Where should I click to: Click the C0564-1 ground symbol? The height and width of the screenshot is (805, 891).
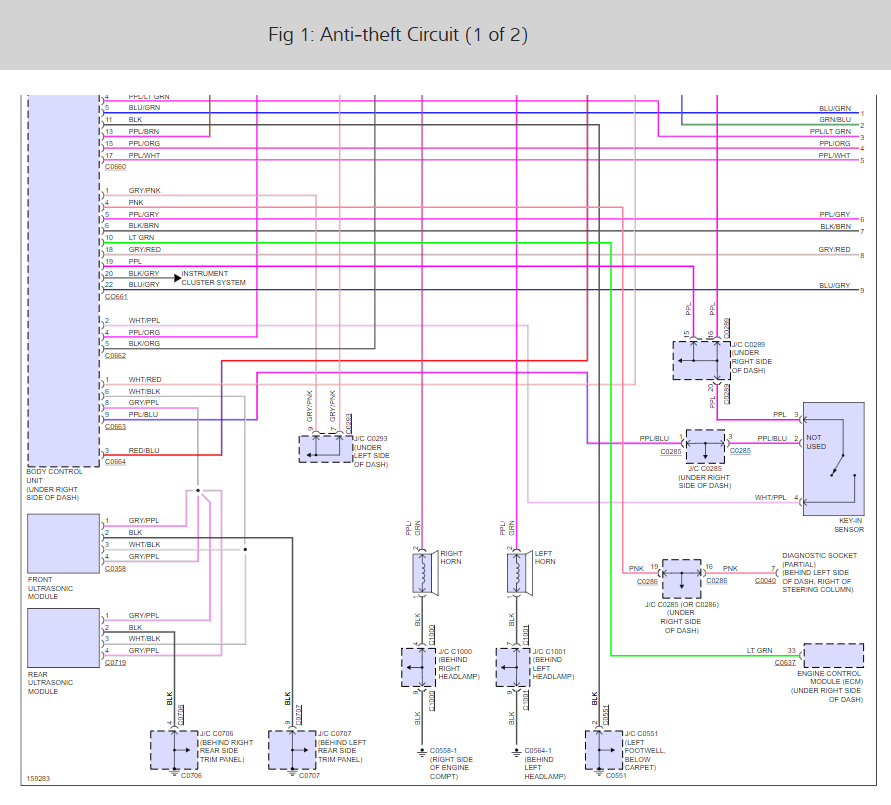(x=516, y=753)
